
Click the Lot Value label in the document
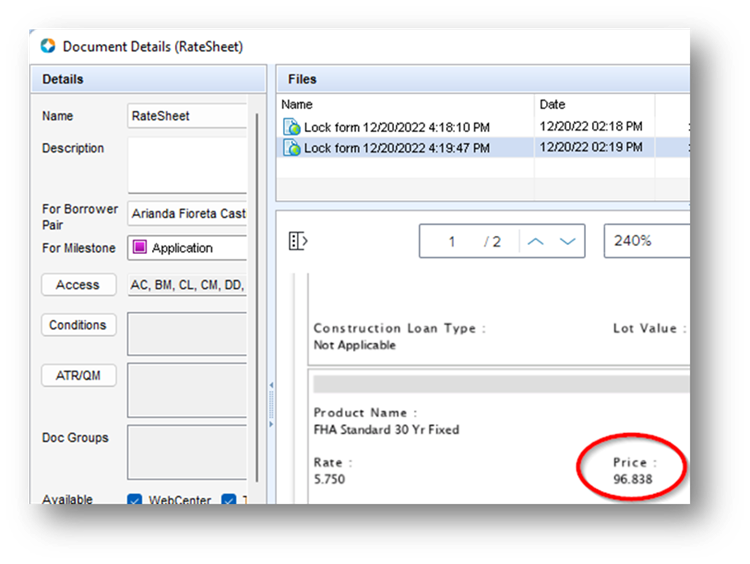tap(650, 329)
